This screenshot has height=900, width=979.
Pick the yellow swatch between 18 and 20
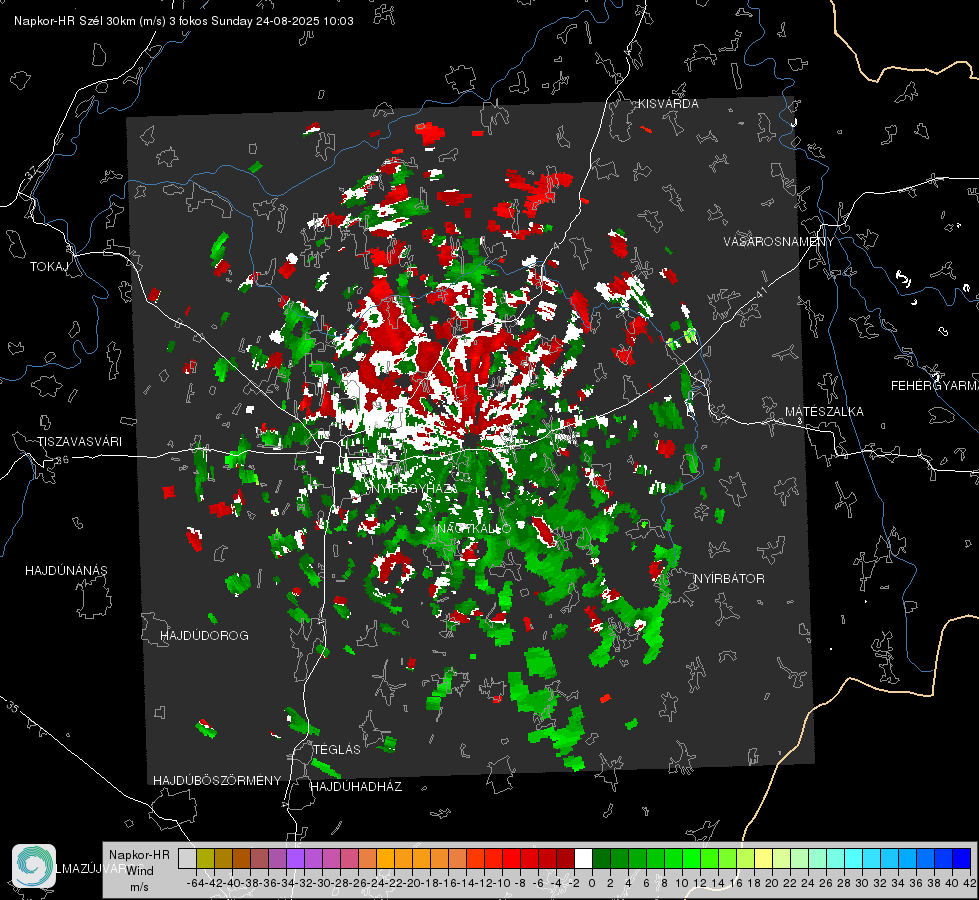[763, 858]
